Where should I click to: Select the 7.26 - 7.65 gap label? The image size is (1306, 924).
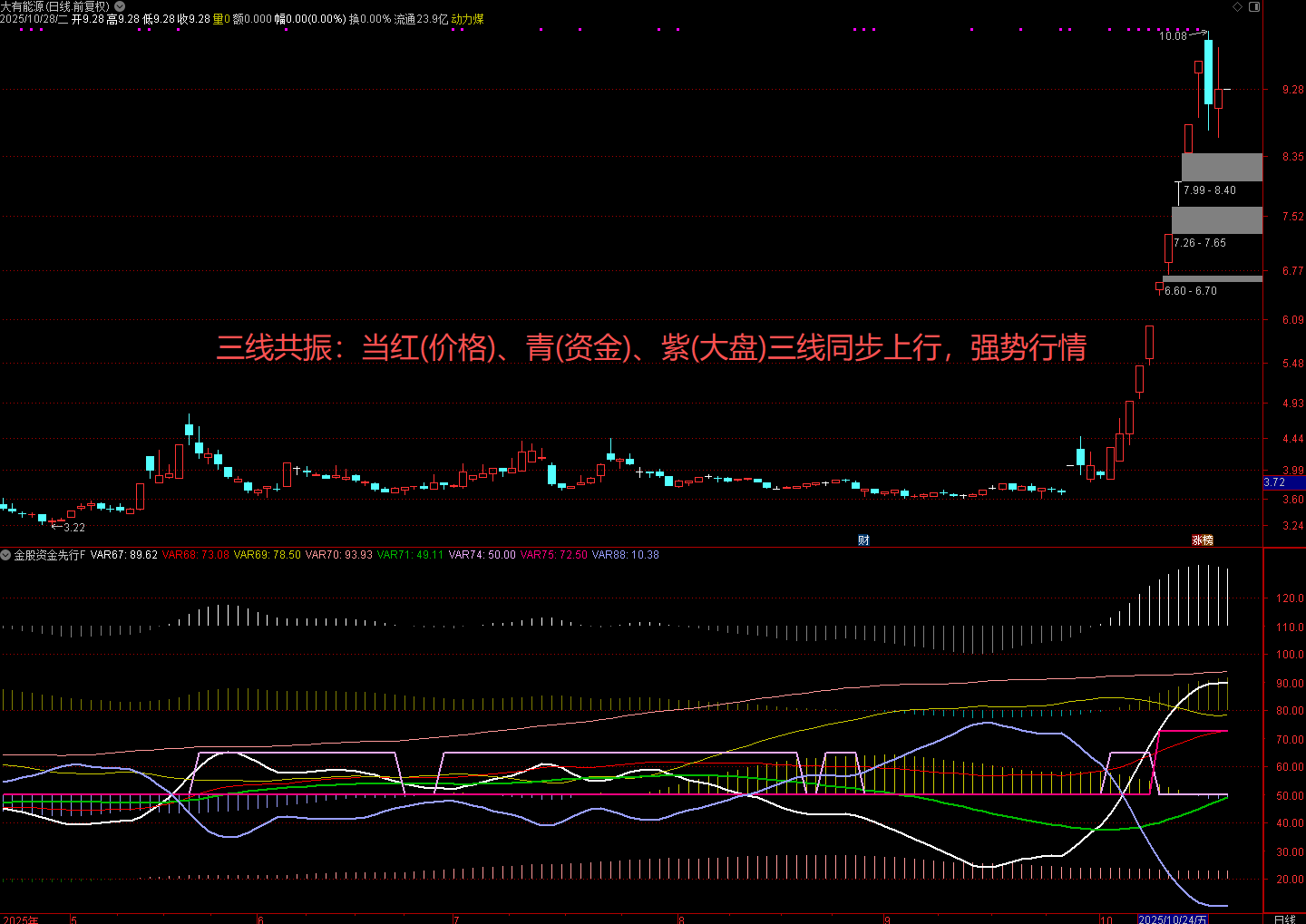pos(1200,243)
